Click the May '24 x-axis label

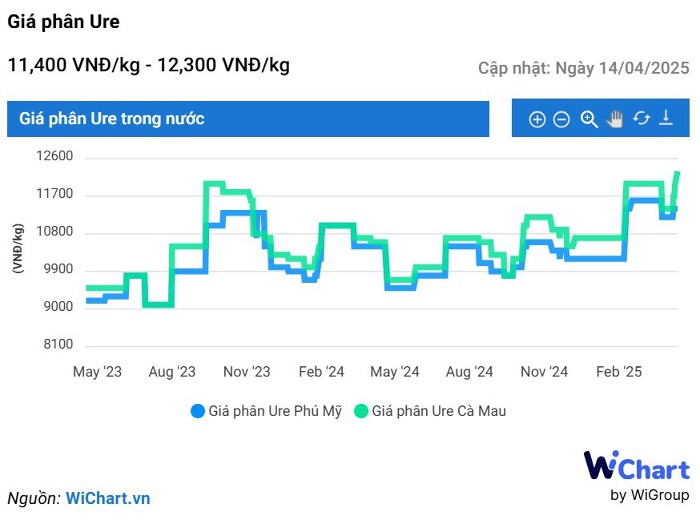click(x=396, y=372)
